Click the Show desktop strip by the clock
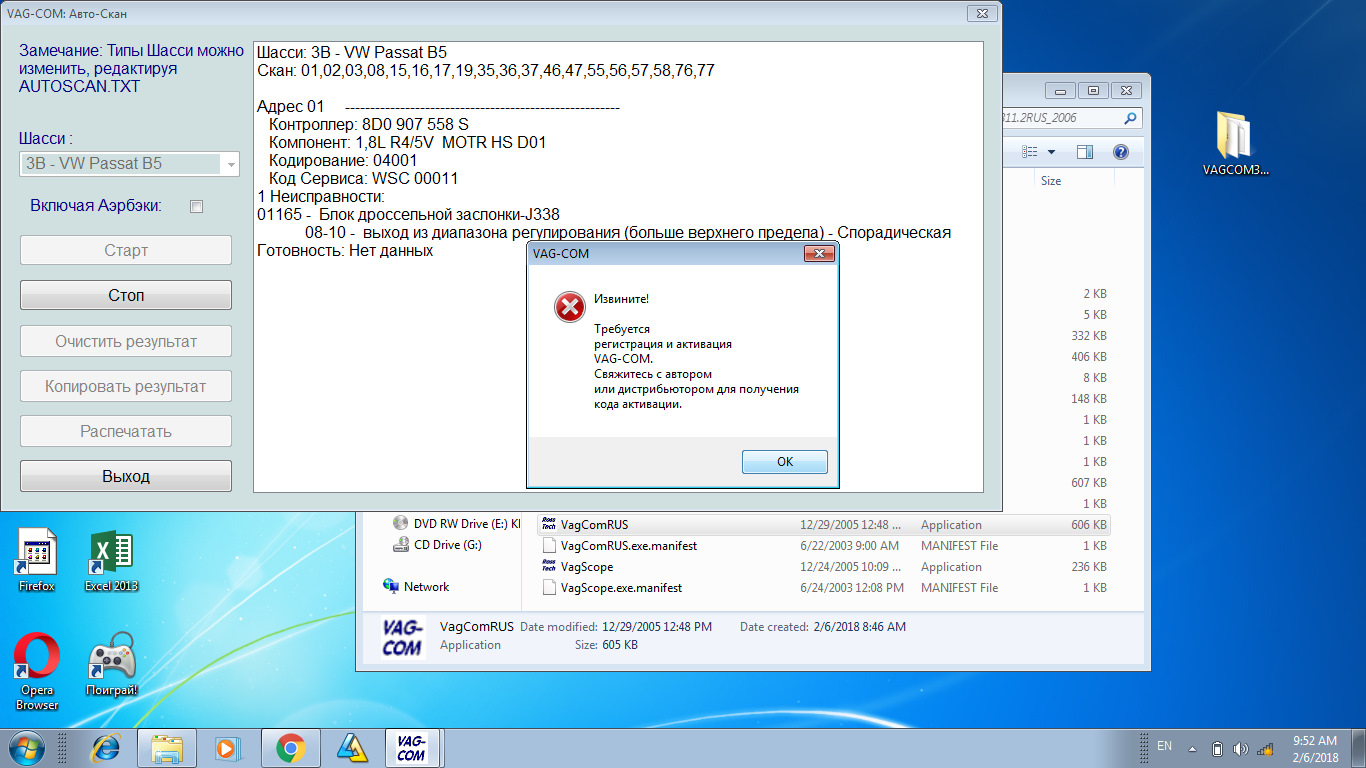 [1358, 748]
